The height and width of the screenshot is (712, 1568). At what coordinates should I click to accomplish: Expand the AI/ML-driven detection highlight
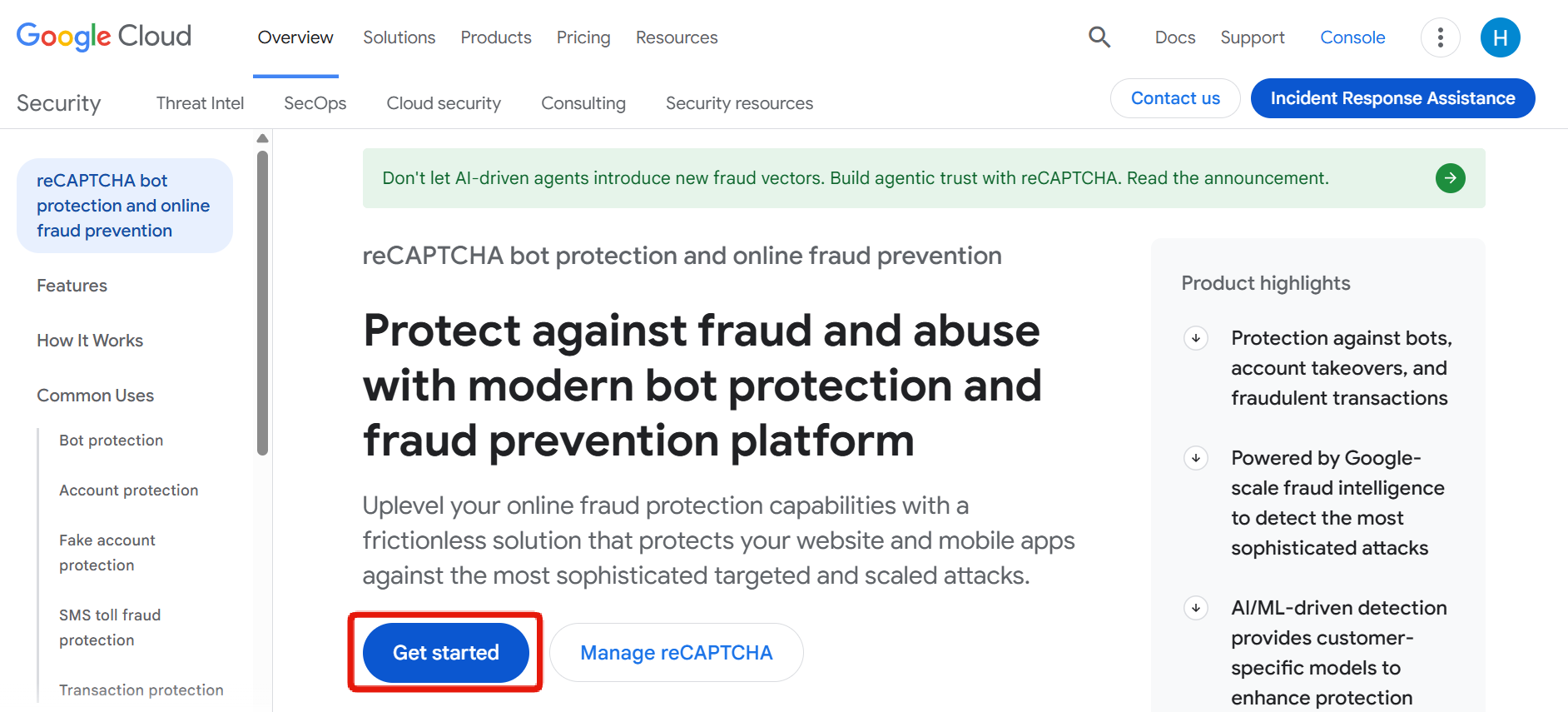tap(1196, 608)
